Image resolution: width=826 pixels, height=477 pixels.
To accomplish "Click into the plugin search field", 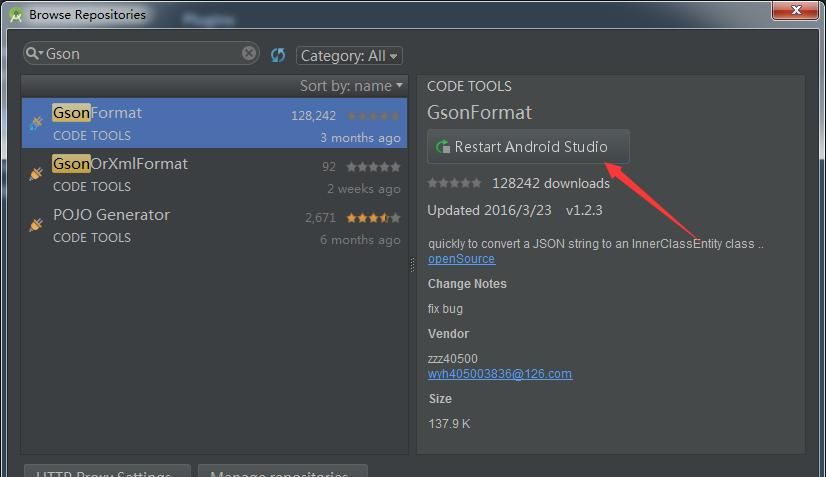I will point(140,54).
